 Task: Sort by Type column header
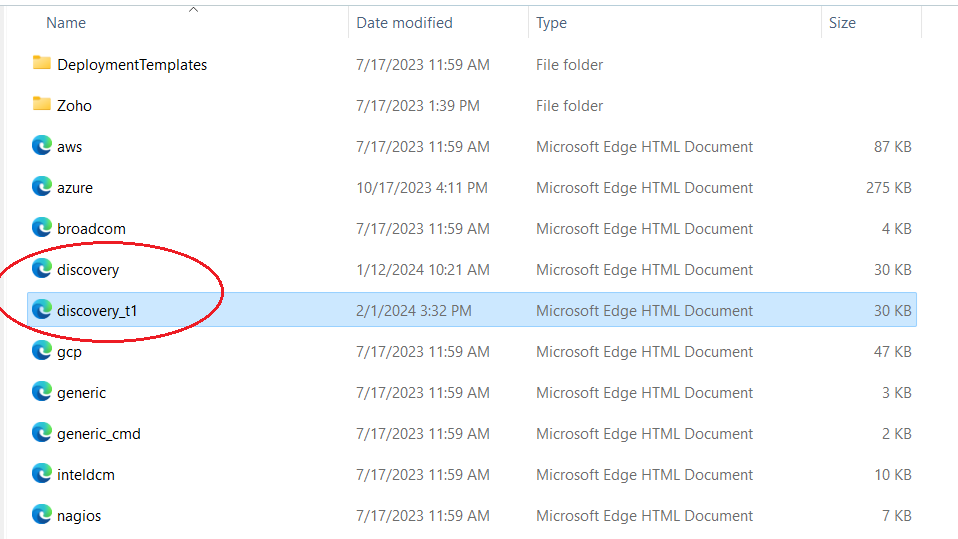[551, 23]
